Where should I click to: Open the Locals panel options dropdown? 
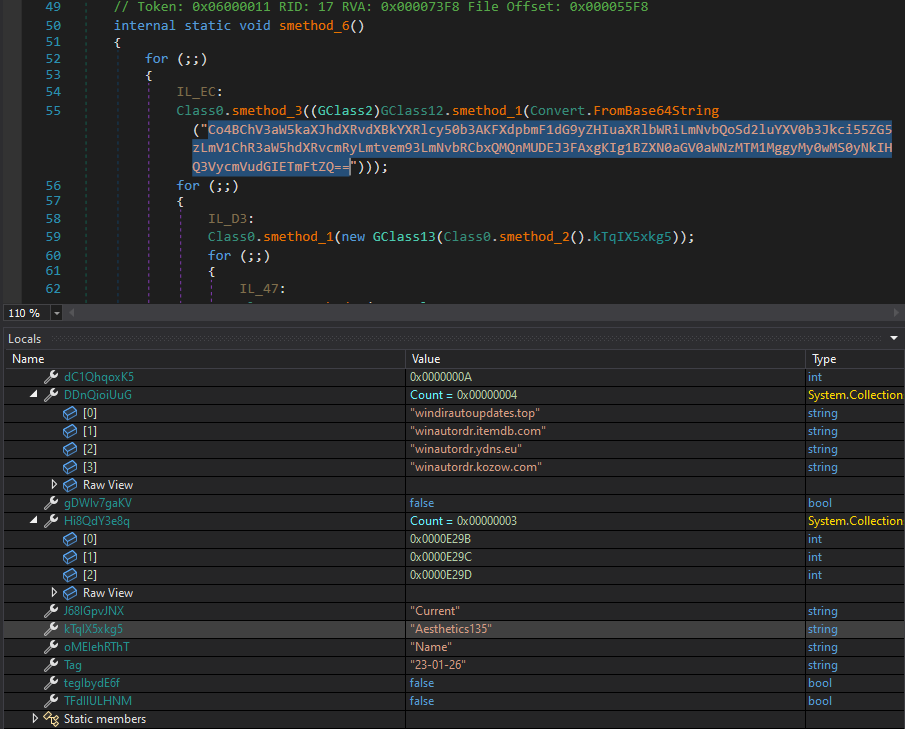(893, 338)
